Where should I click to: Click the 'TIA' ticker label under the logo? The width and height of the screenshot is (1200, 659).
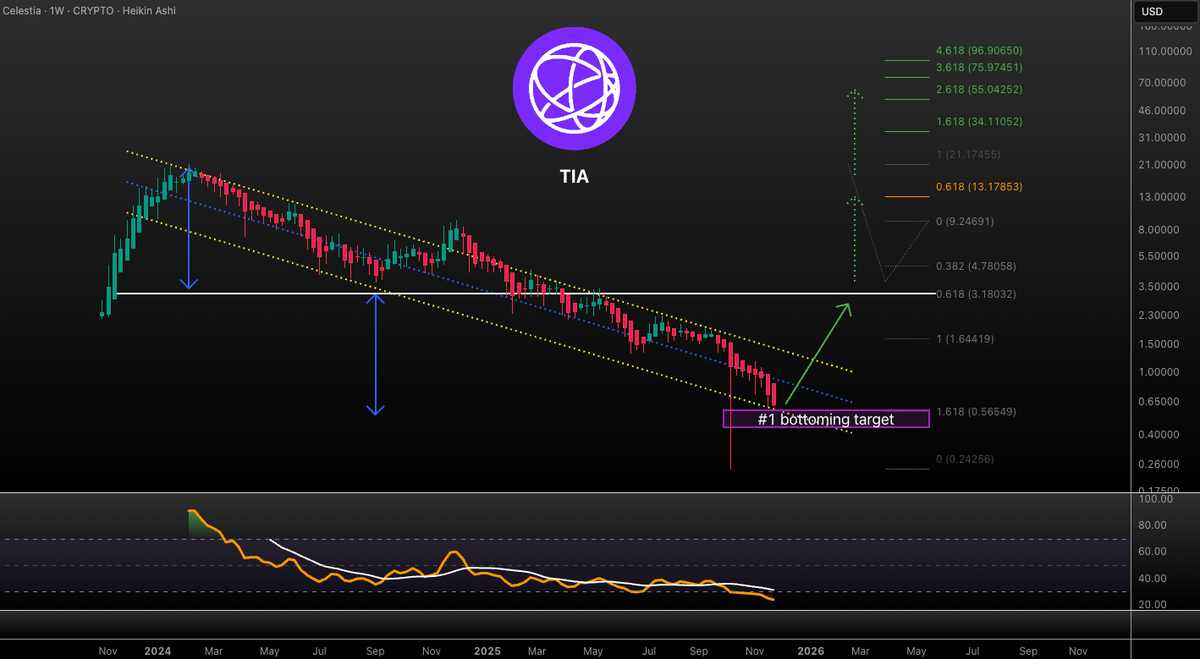(574, 177)
